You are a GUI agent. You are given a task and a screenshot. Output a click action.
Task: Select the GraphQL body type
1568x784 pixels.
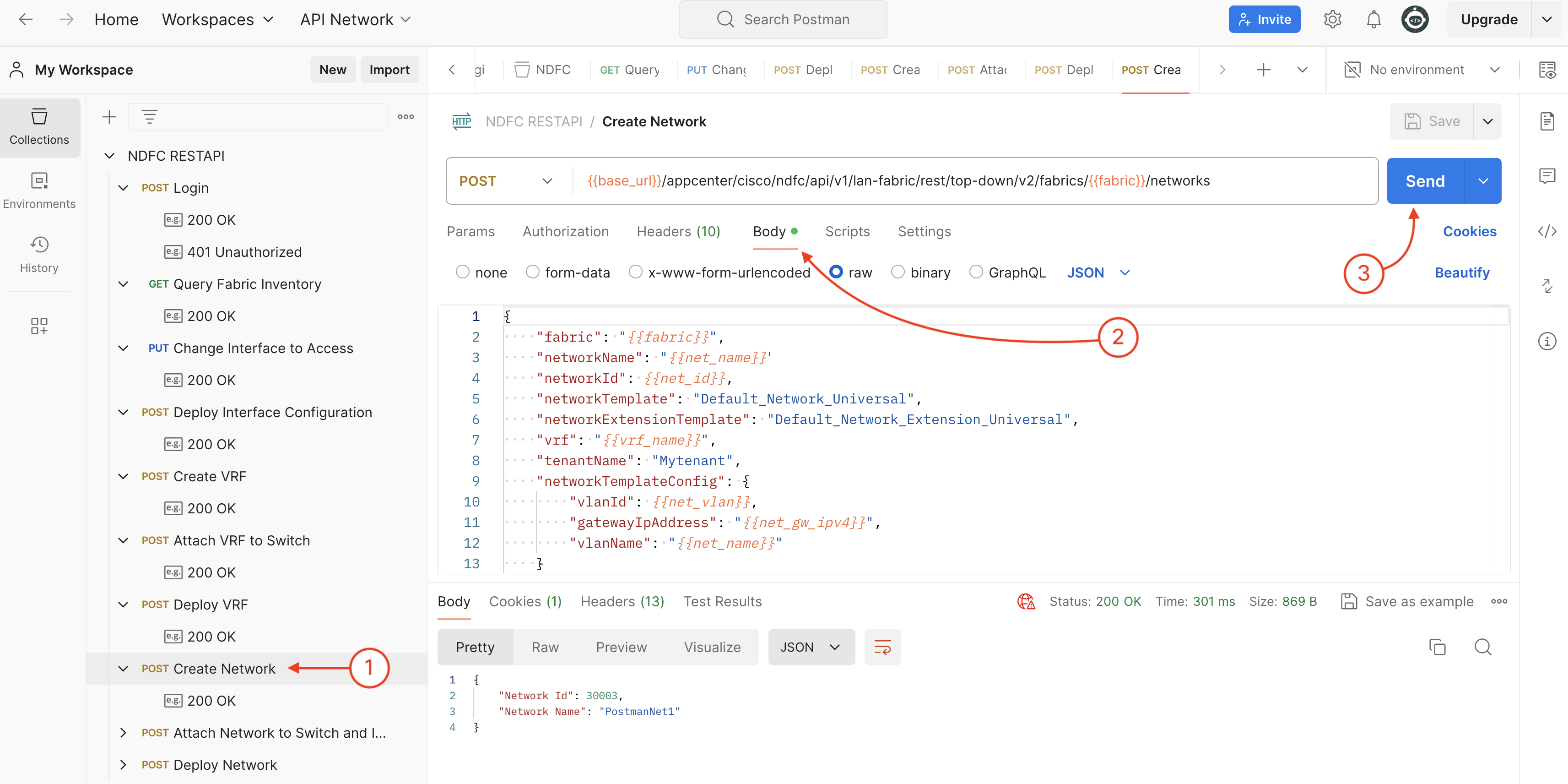coord(976,272)
